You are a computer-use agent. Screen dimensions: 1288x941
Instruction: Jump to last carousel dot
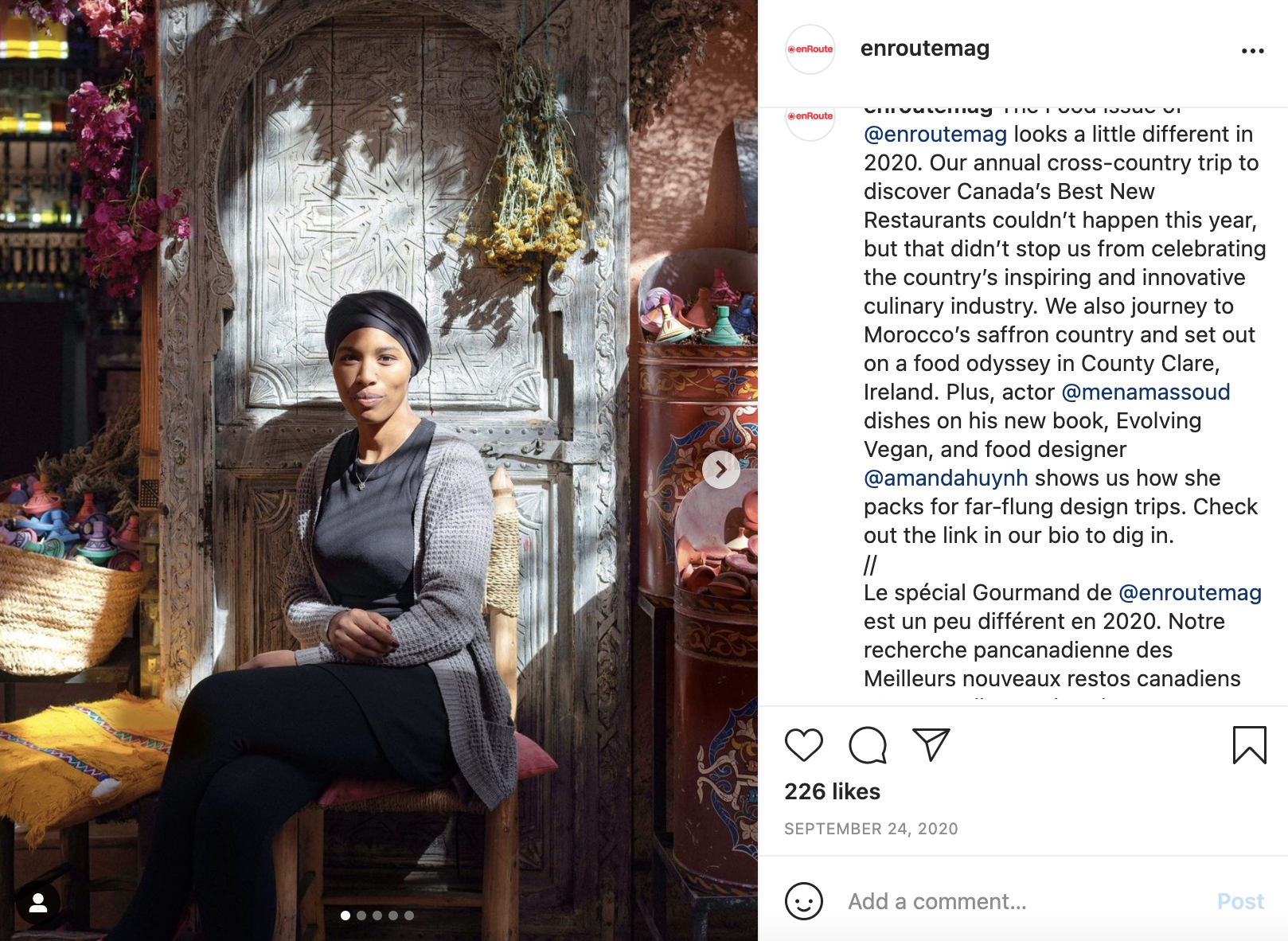(409, 916)
